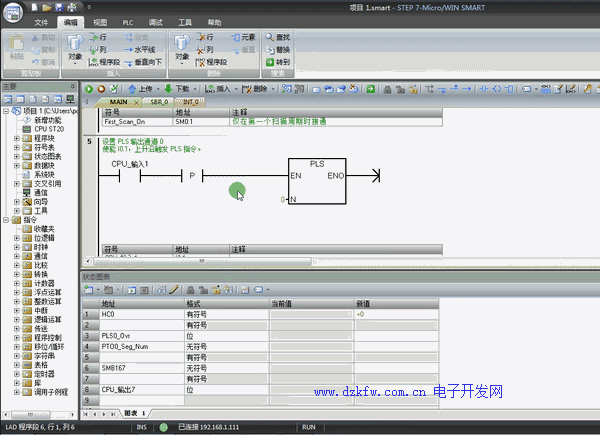Compile program with the checkmark icon
The image size is (600, 435).
[x=114, y=89]
